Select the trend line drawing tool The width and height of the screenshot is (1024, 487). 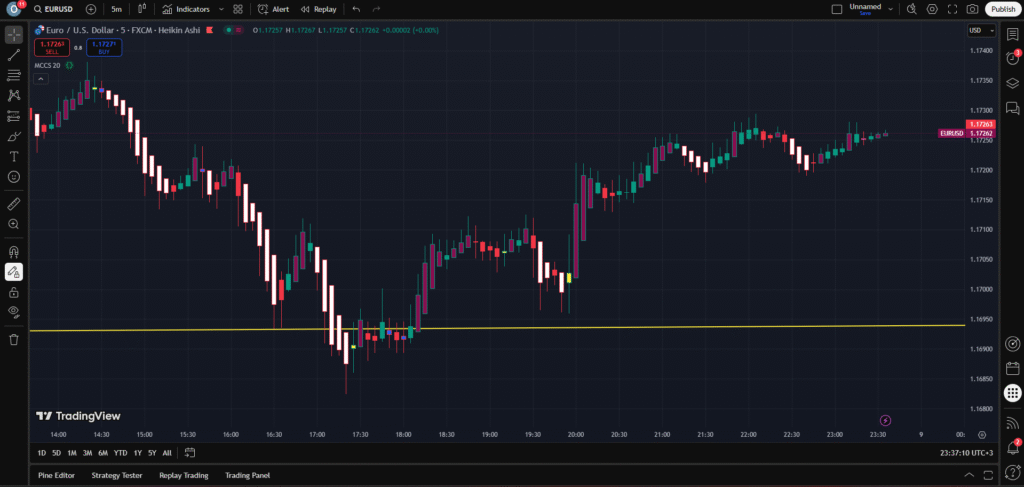tap(14, 55)
